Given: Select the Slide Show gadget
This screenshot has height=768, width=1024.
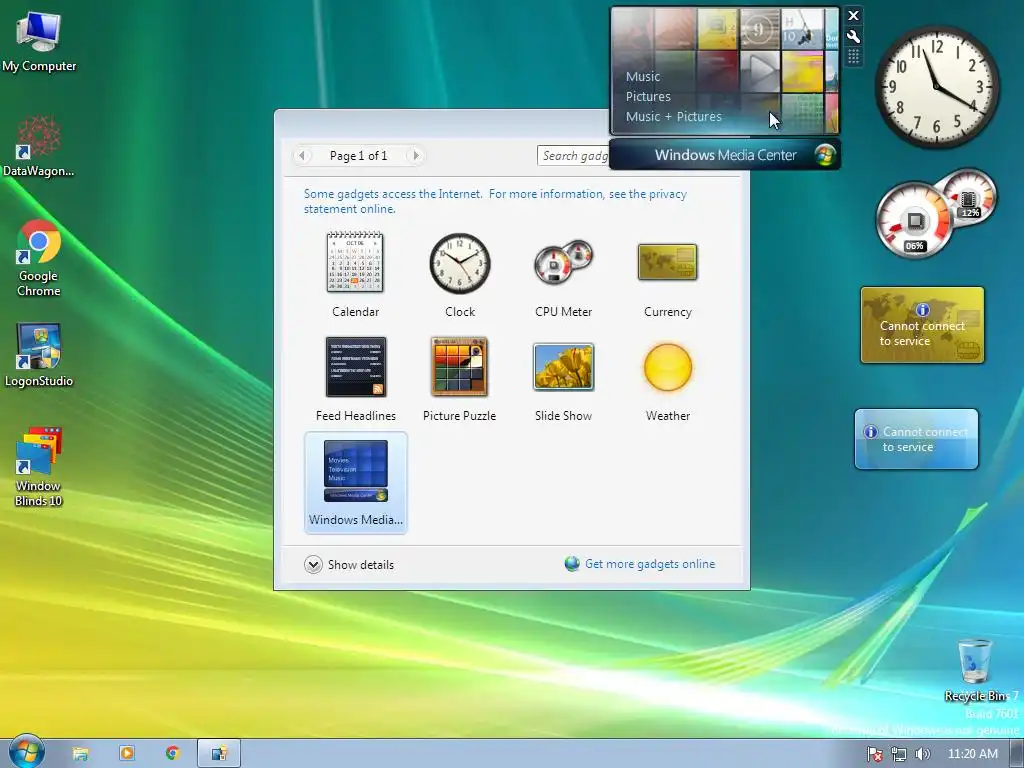Looking at the screenshot, I should tap(564, 379).
